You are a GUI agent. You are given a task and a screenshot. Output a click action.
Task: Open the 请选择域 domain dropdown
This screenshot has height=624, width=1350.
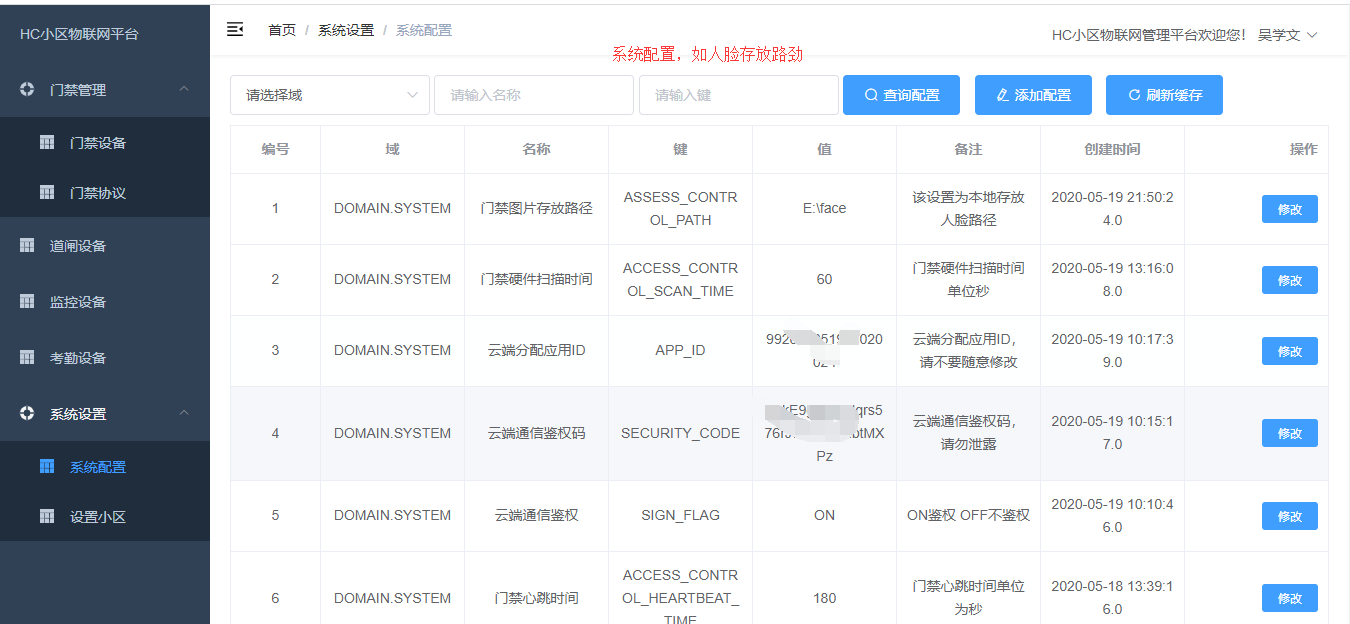coord(330,95)
